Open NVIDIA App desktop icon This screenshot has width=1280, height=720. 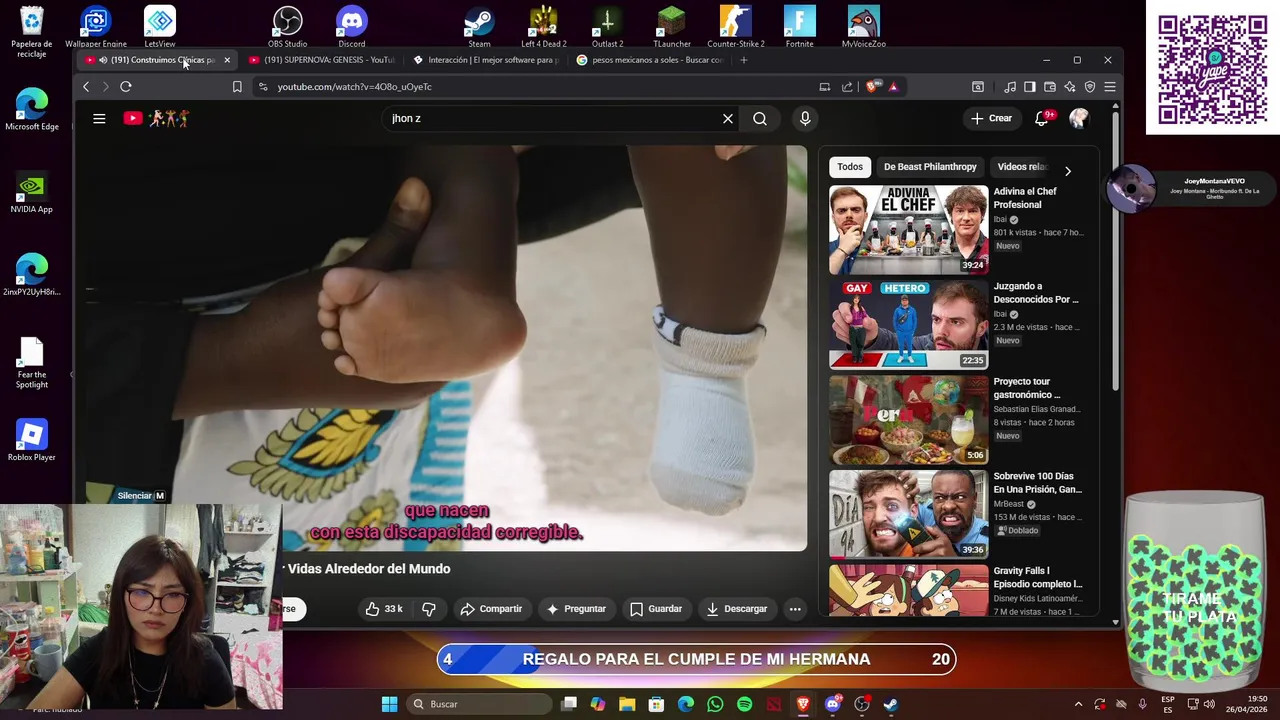pyautogui.click(x=32, y=192)
